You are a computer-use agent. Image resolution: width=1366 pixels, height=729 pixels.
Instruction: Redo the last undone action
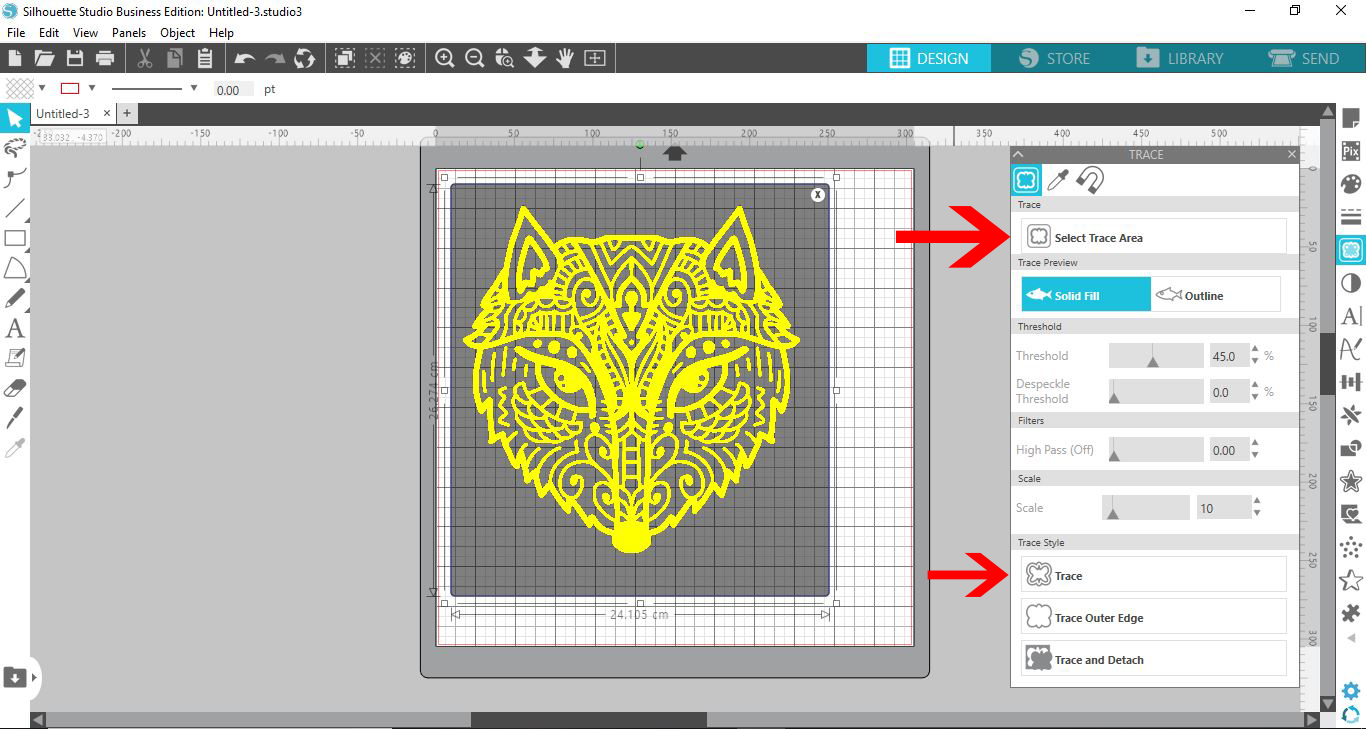(274, 58)
